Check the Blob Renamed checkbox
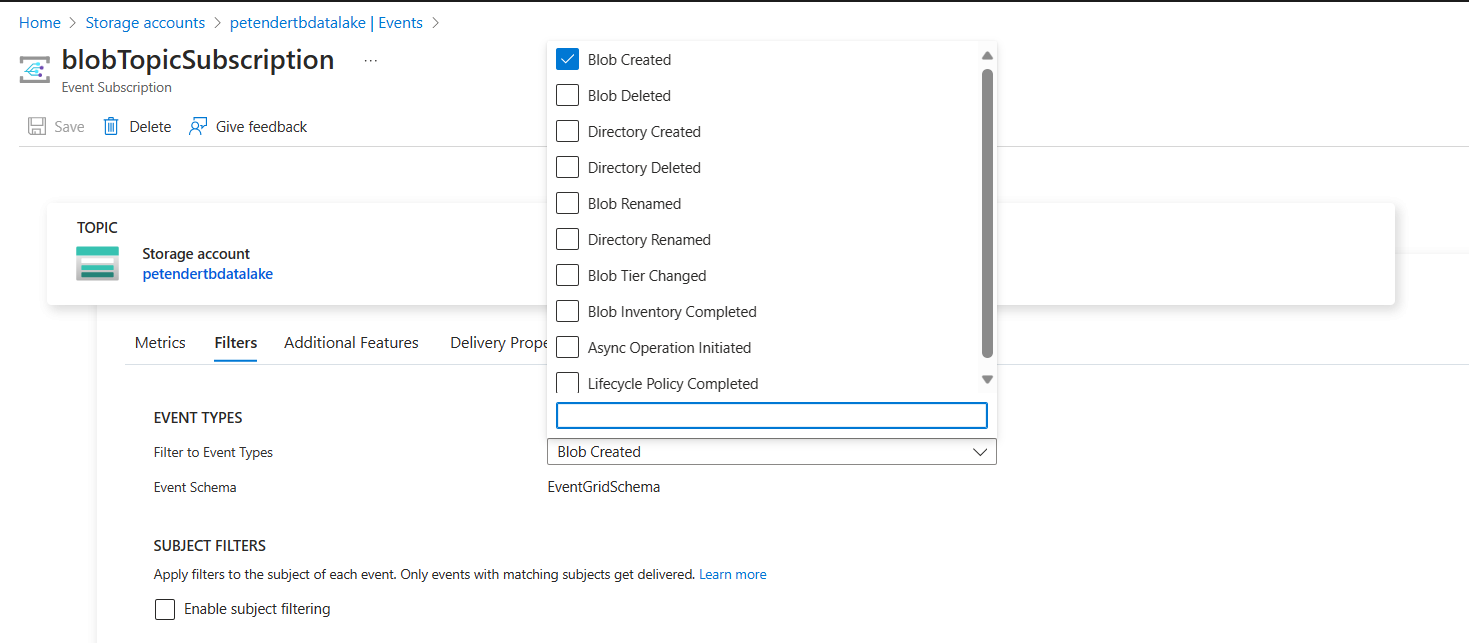Viewport: 1469px width, 643px height. click(x=567, y=203)
